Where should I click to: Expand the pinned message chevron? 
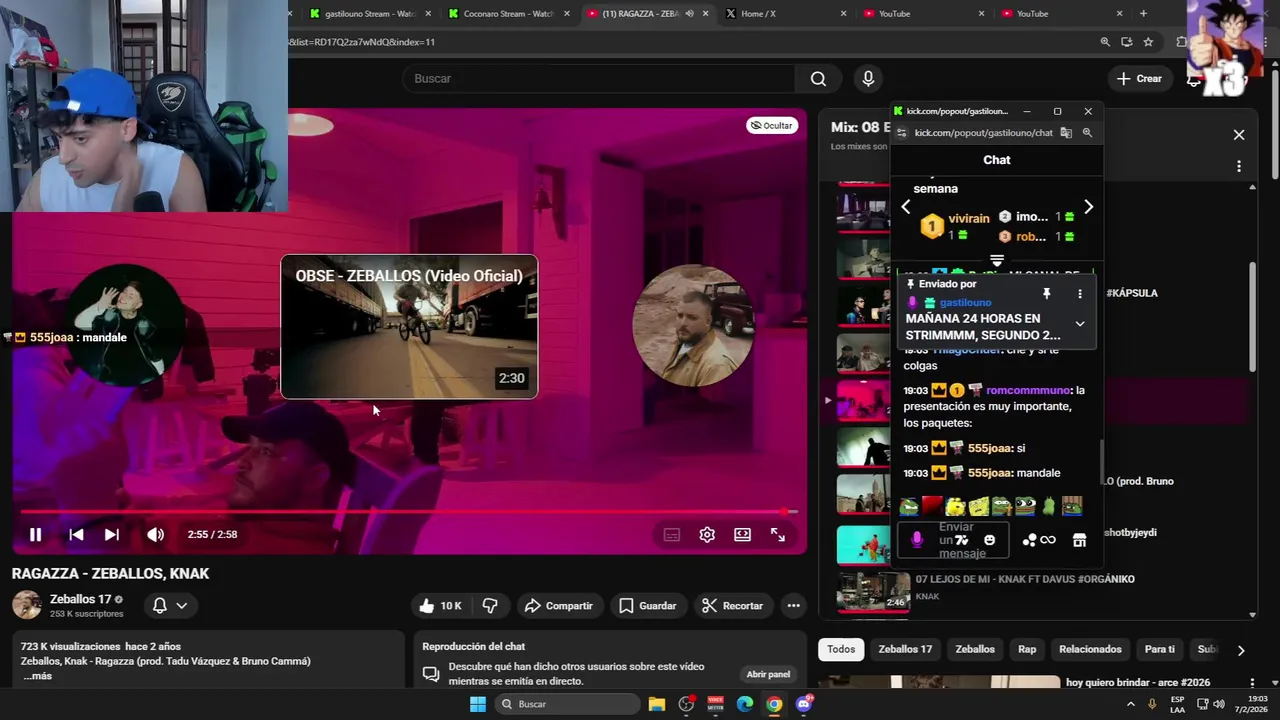[1079, 324]
